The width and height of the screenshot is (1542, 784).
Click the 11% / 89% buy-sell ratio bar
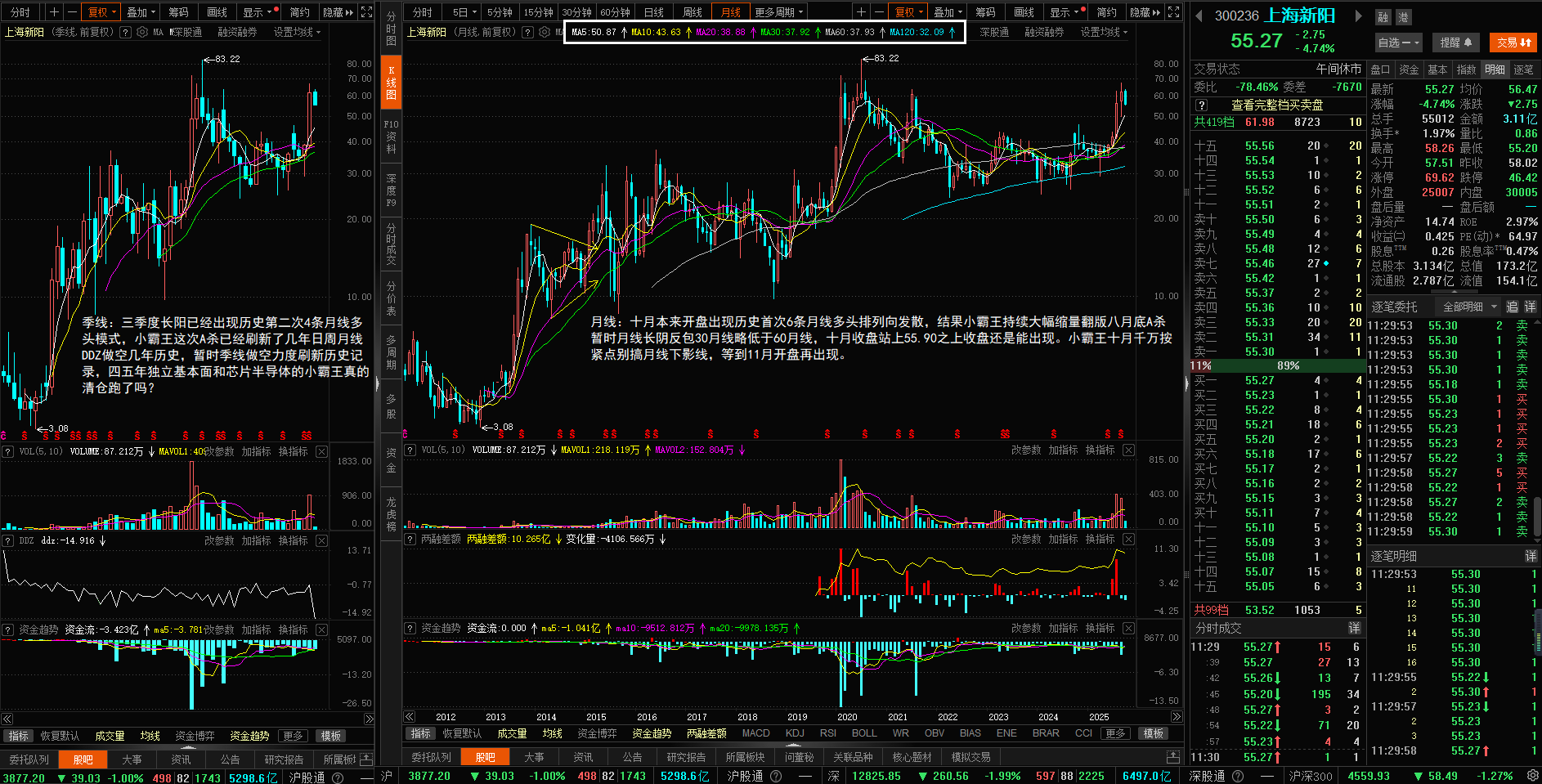1277,365
